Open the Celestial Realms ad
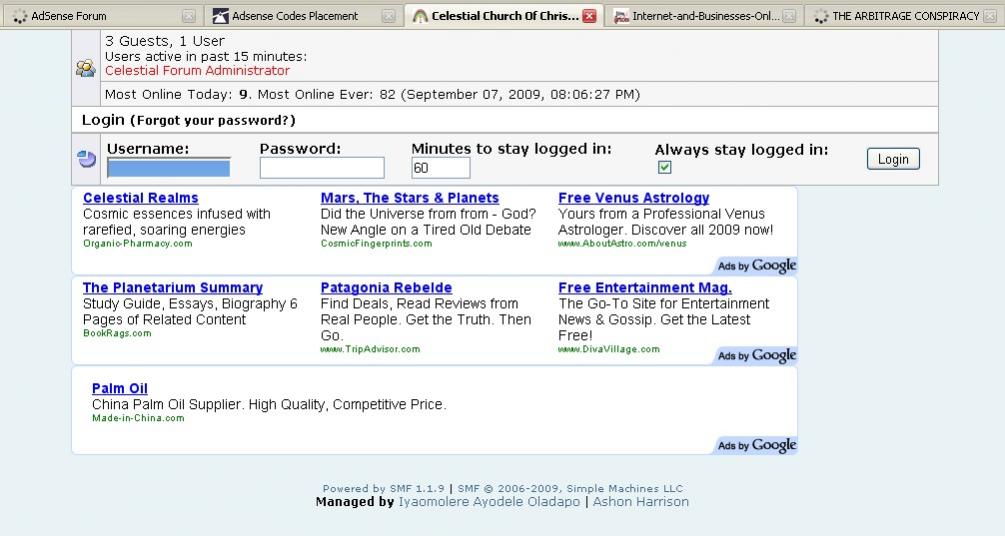 tap(140, 198)
